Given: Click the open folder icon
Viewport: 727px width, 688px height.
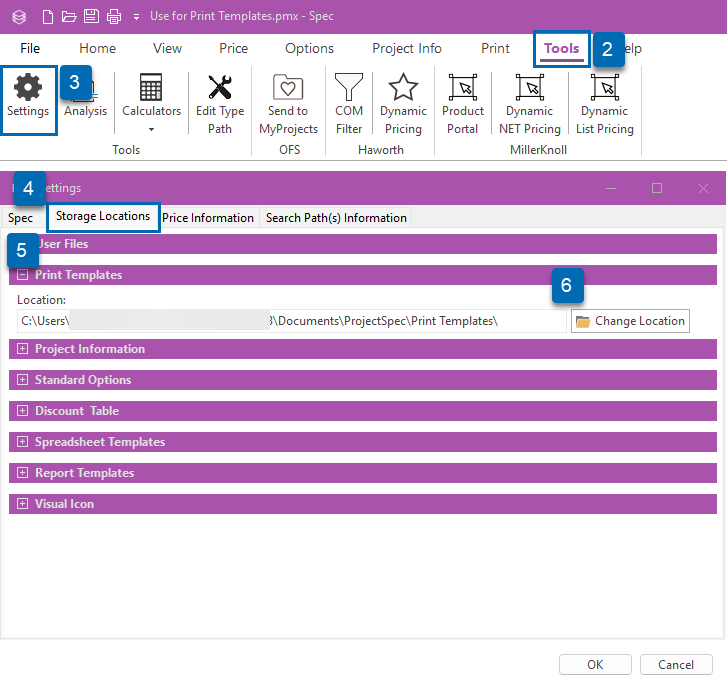Looking at the screenshot, I should pos(69,17).
